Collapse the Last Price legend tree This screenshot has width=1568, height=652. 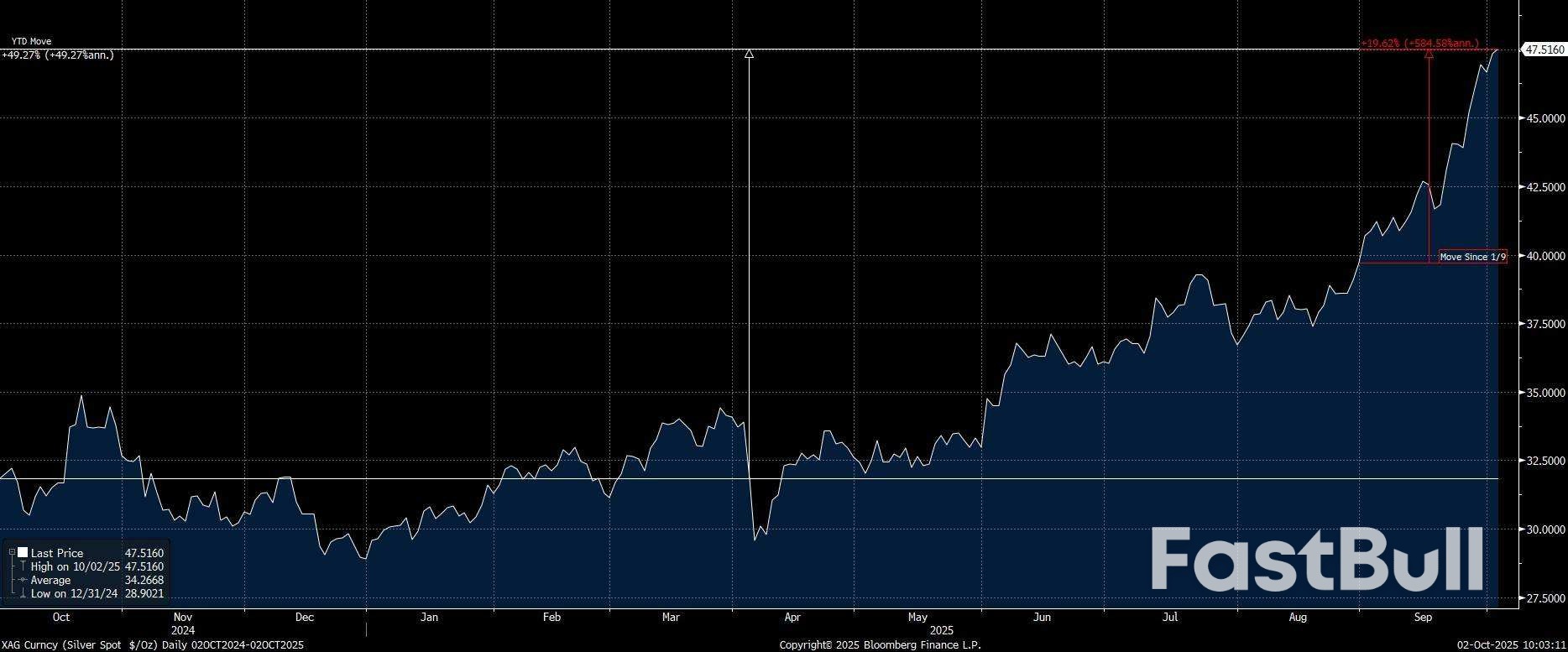[x=12, y=552]
